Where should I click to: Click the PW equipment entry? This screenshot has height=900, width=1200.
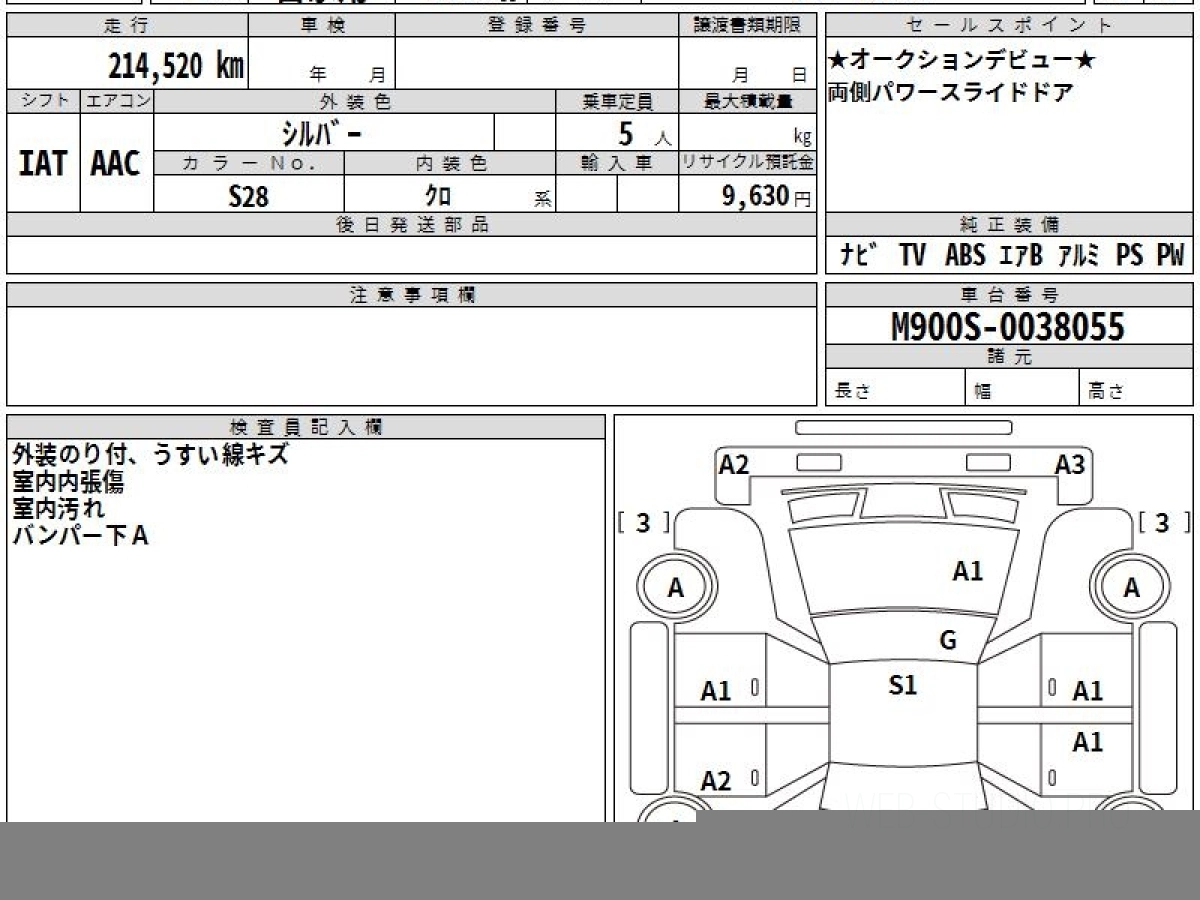(x=1170, y=255)
